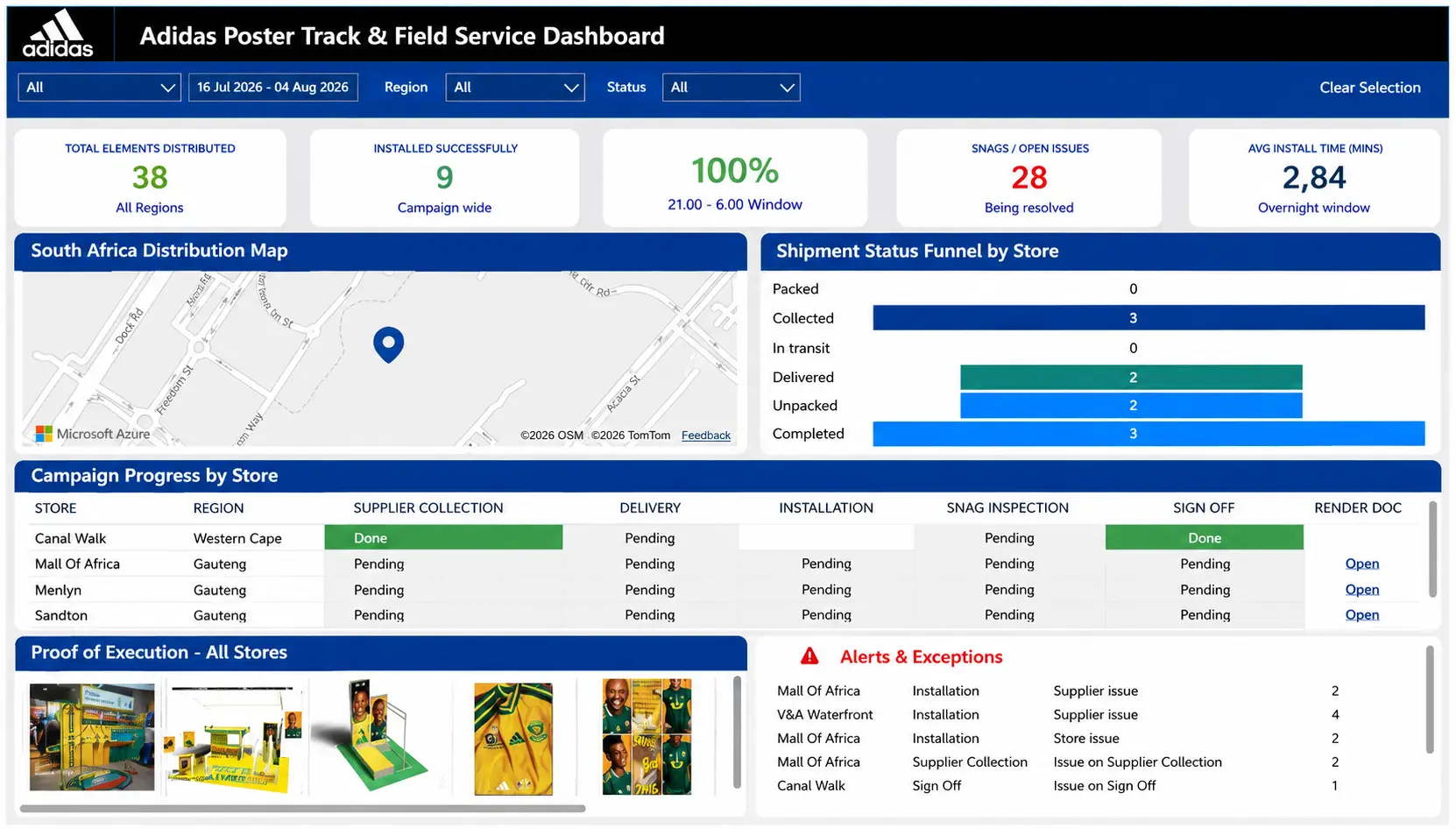Select the blue map location pin
The image size is (1456, 829).
pos(388,344)
